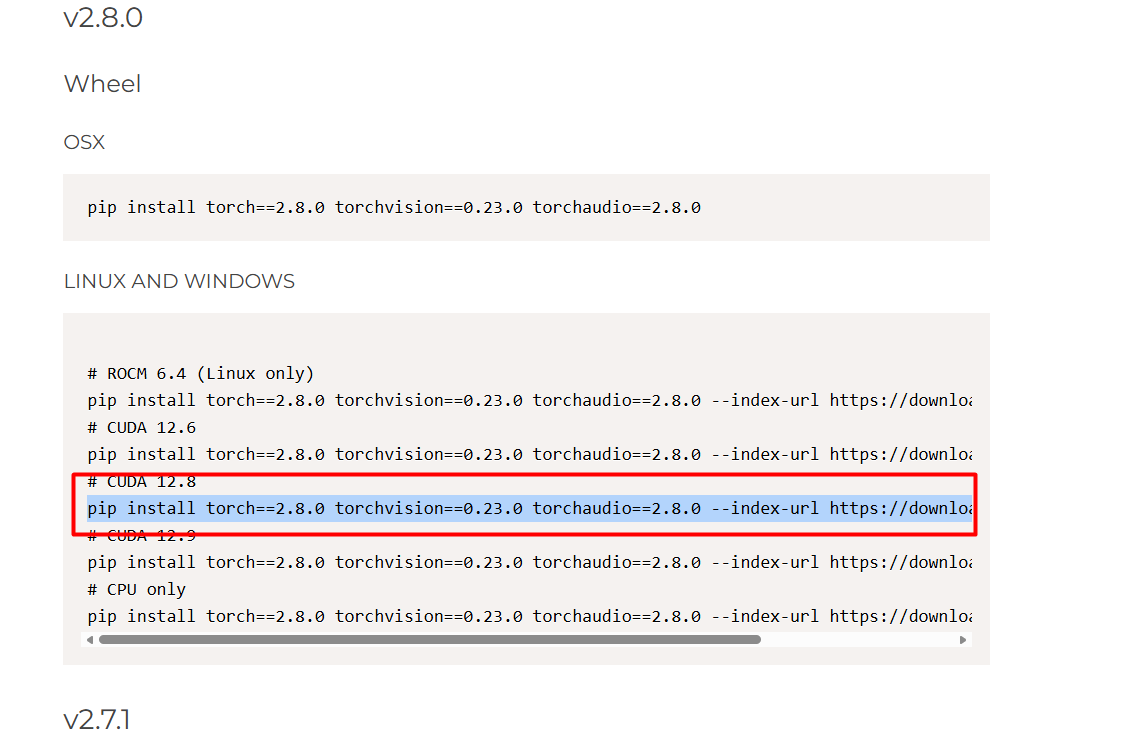The width and height of the screenshot is (1121, 740).
Task: Click the Wheel subheading
Action: (102, 84)
